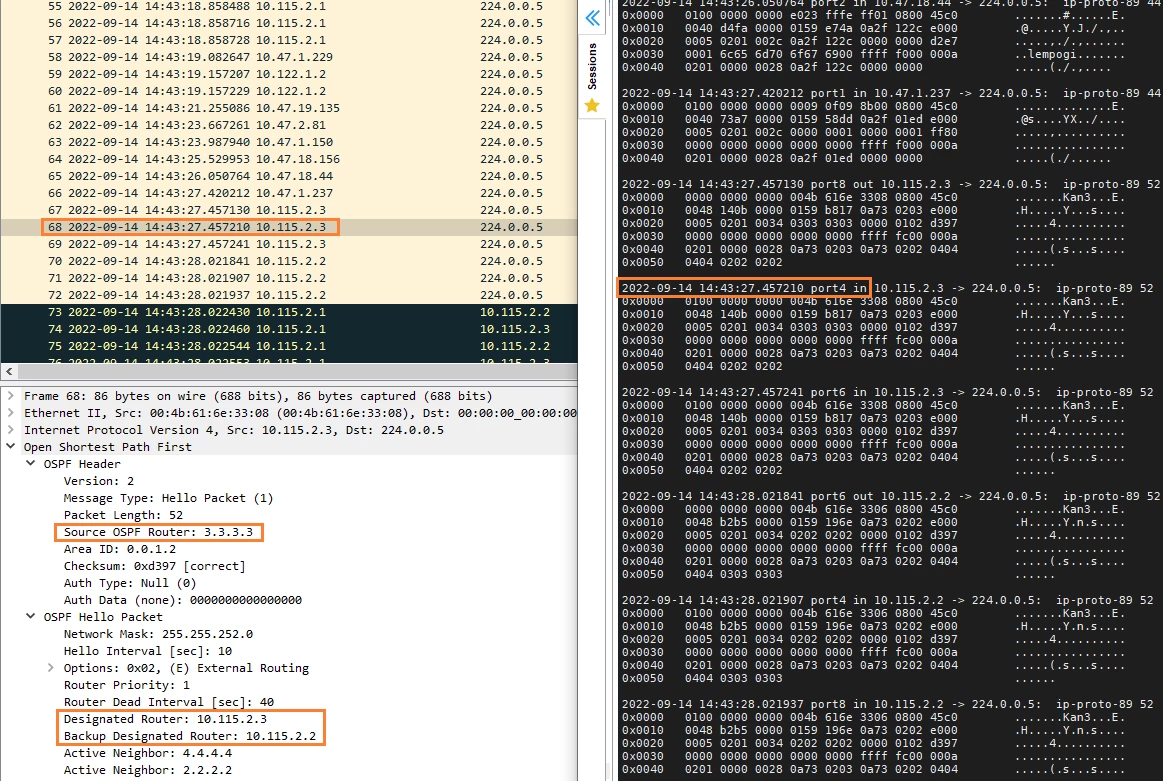Select packet 70 from 10.115.2.2
The image size is (1163, 781).
(x=289, y=262)
